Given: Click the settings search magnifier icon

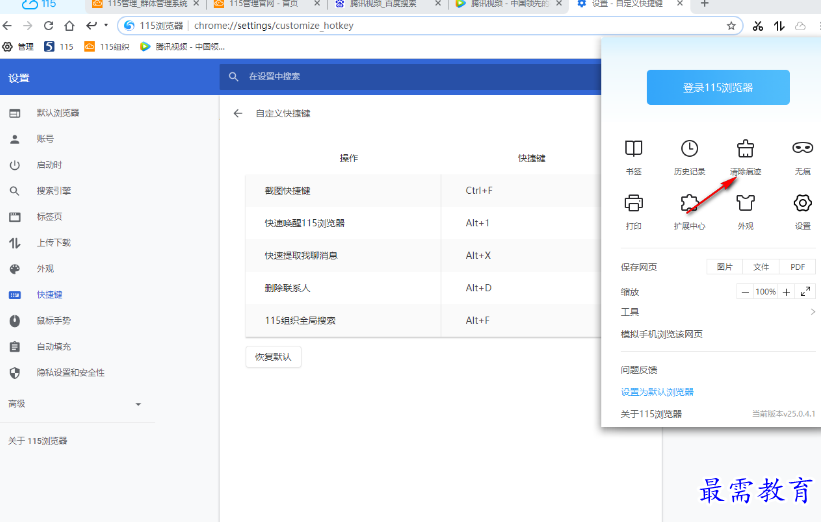Looking at the screenshot, I should coord(234,76).
